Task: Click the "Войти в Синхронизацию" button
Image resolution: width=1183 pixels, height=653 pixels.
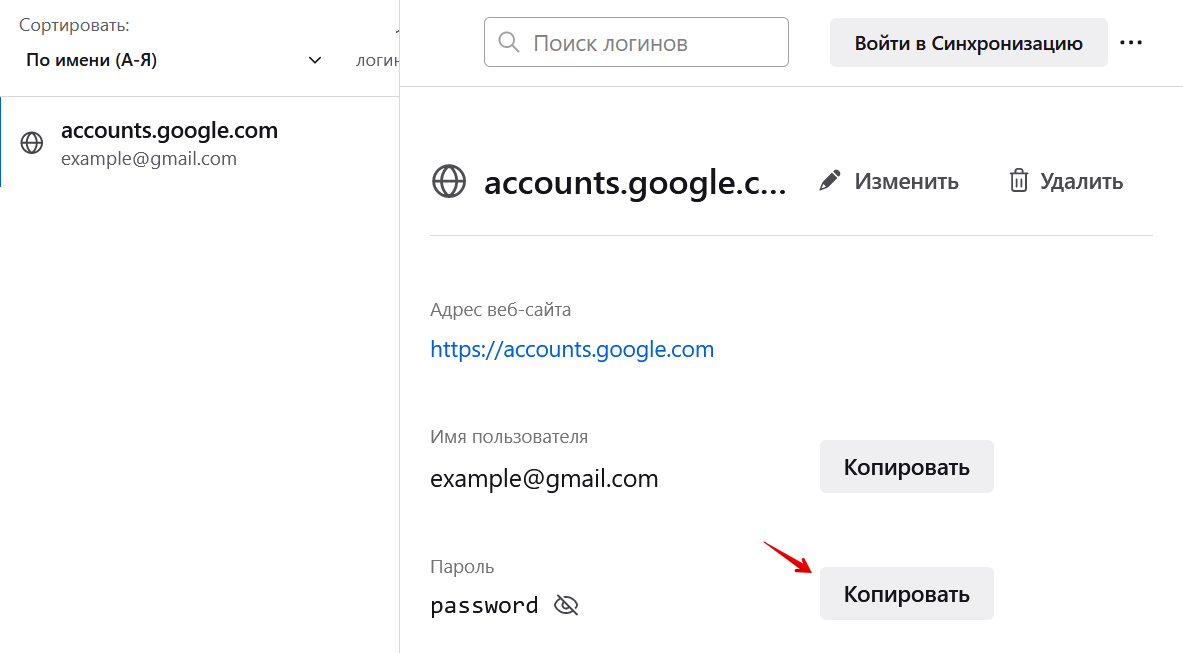Action: pos(968,43)
